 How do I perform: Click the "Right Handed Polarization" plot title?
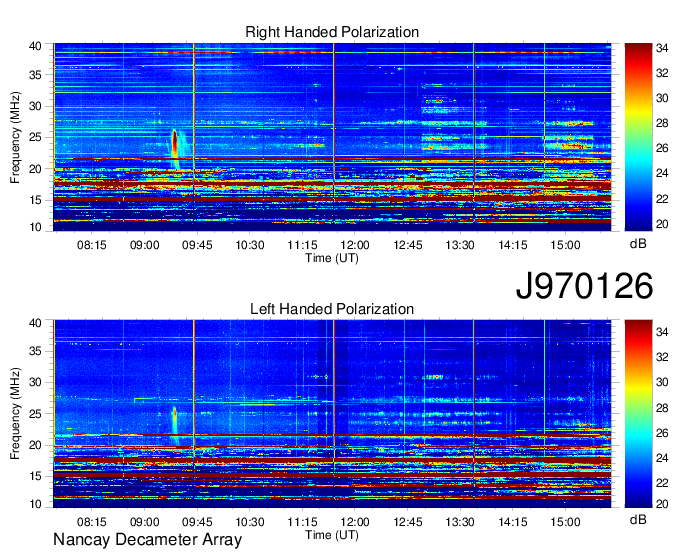coord(332,32)
